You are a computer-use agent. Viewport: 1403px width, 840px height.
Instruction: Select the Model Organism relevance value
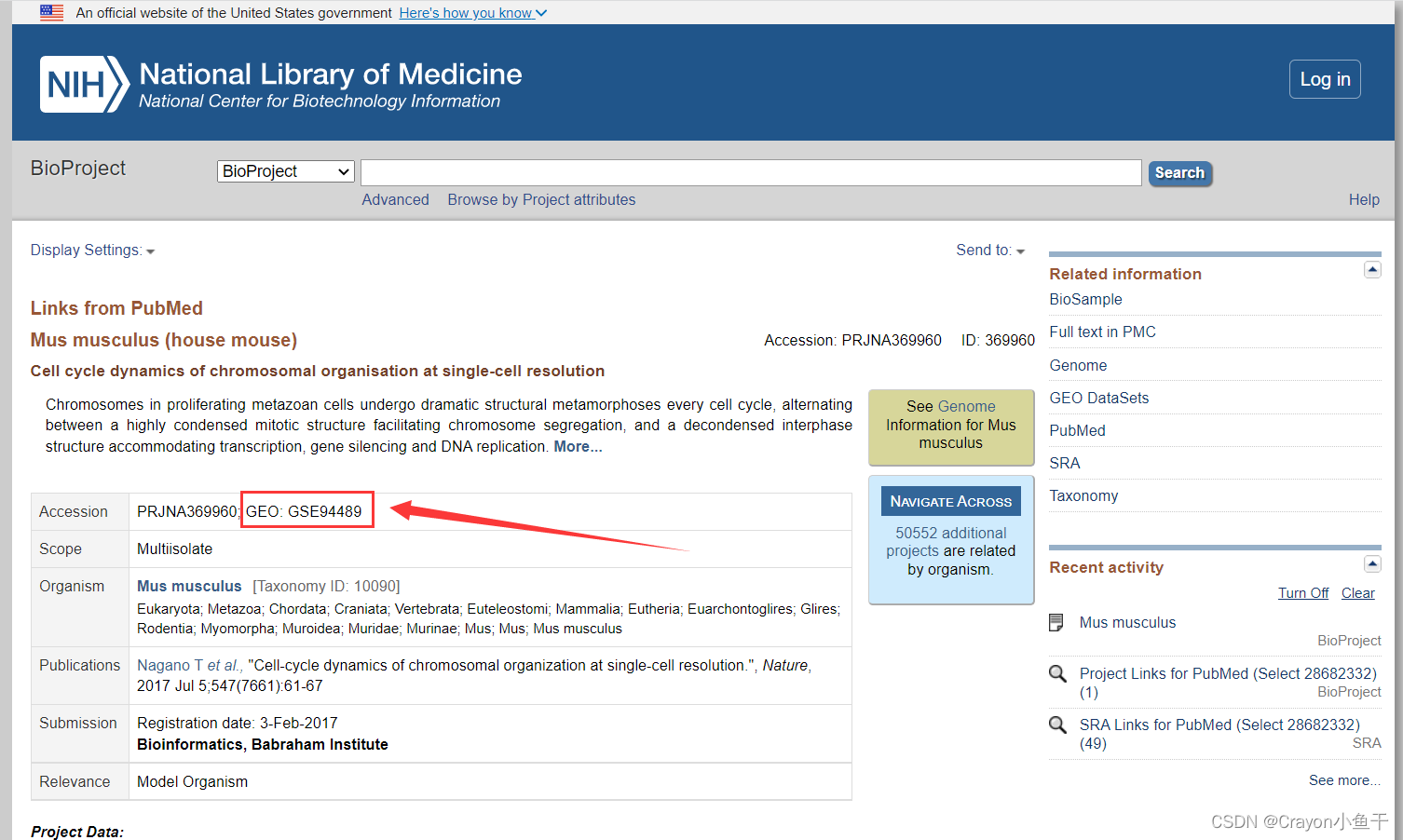click(x=192, y=782)
